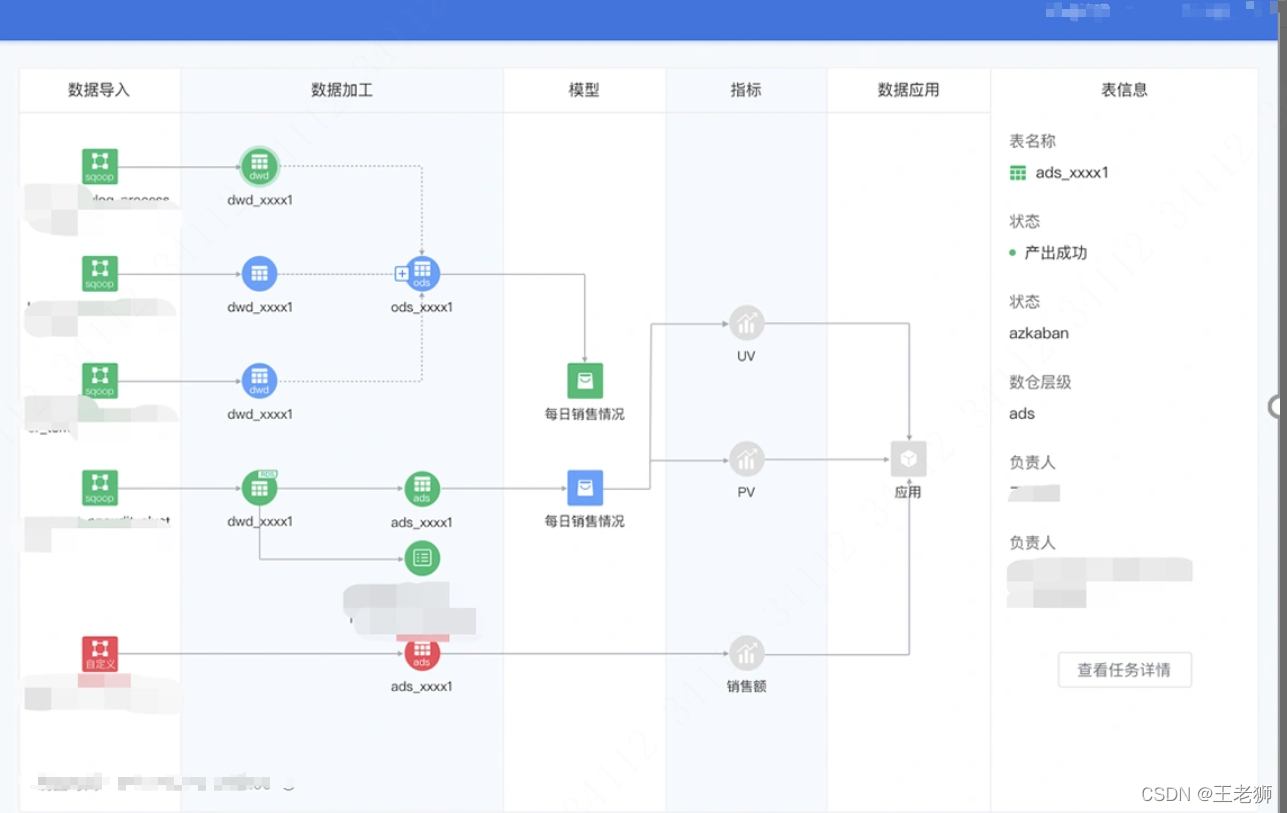The width and height of the screenshot is (1287, 813).
Task: Click the 每日销售情况 label under the blue model
Action: click(585, 521)
